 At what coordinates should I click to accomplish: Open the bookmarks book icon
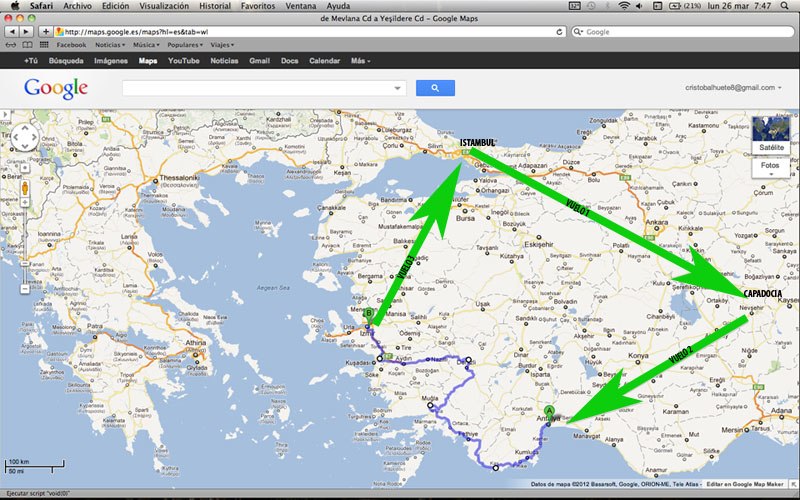coord(27,45)
